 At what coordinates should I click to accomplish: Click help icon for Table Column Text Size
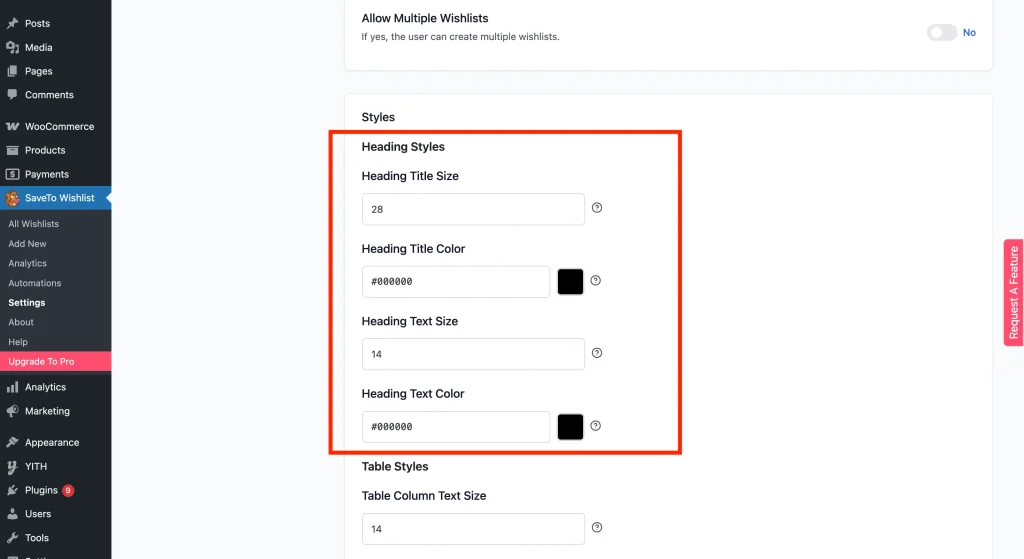(597, 527)
